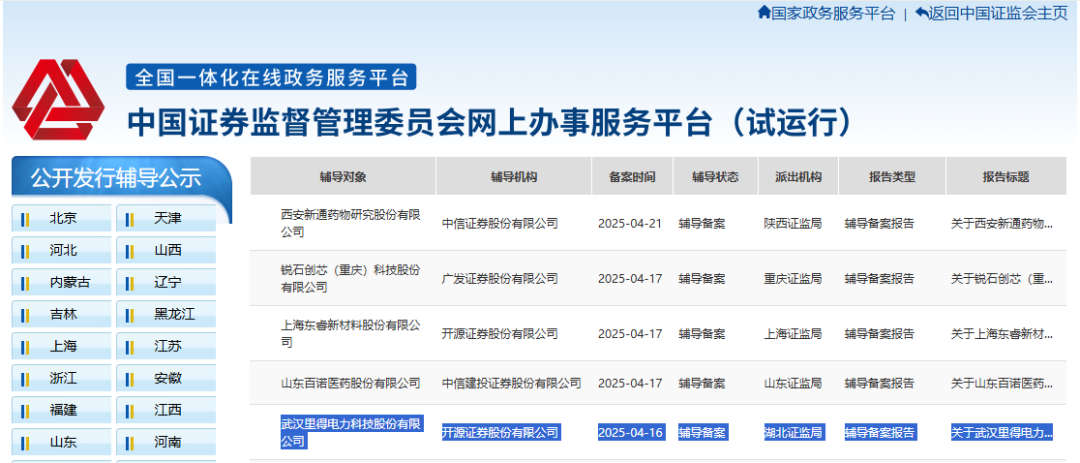This screenshot has height=463, width=1080.
Task: Click the 派出机构 column header
Action: point(798,176)
